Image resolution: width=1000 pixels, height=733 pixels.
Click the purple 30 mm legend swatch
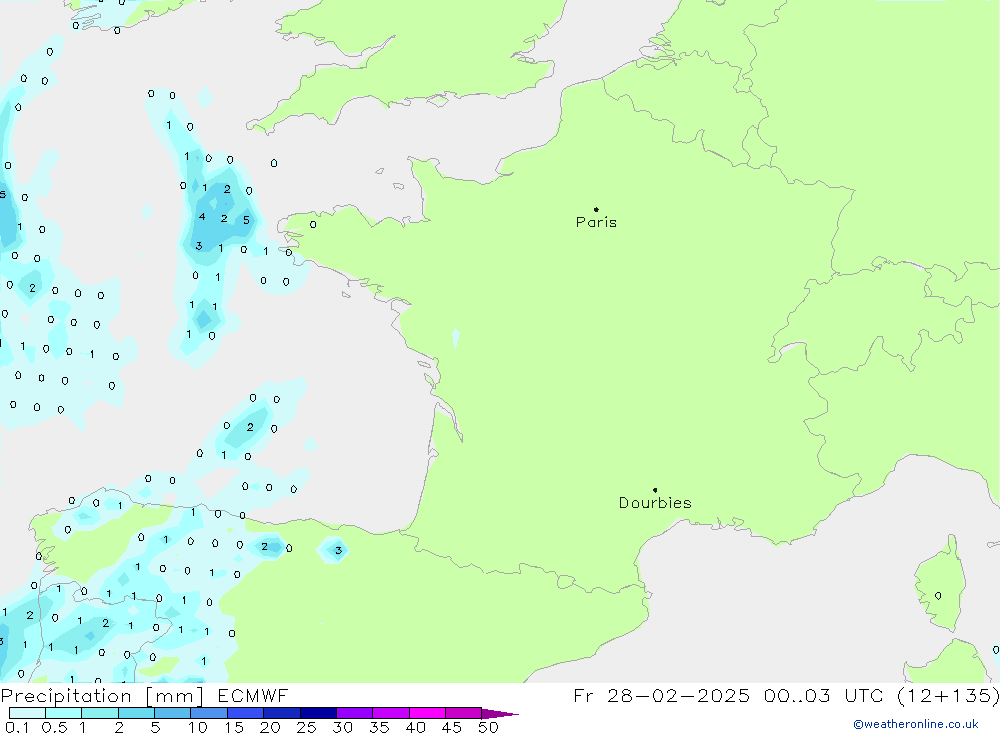click(x=355, y=713)
